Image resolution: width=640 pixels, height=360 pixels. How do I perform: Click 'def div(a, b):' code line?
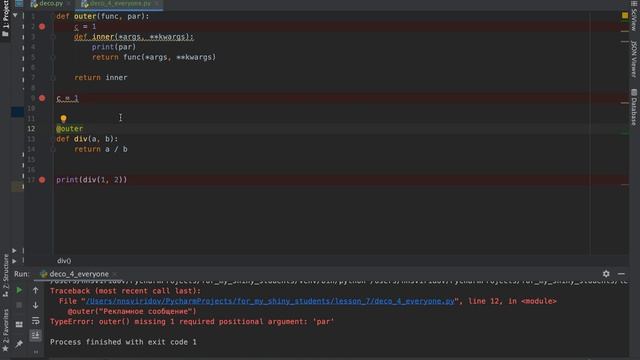pyautogui.click(x=87, y=139)
